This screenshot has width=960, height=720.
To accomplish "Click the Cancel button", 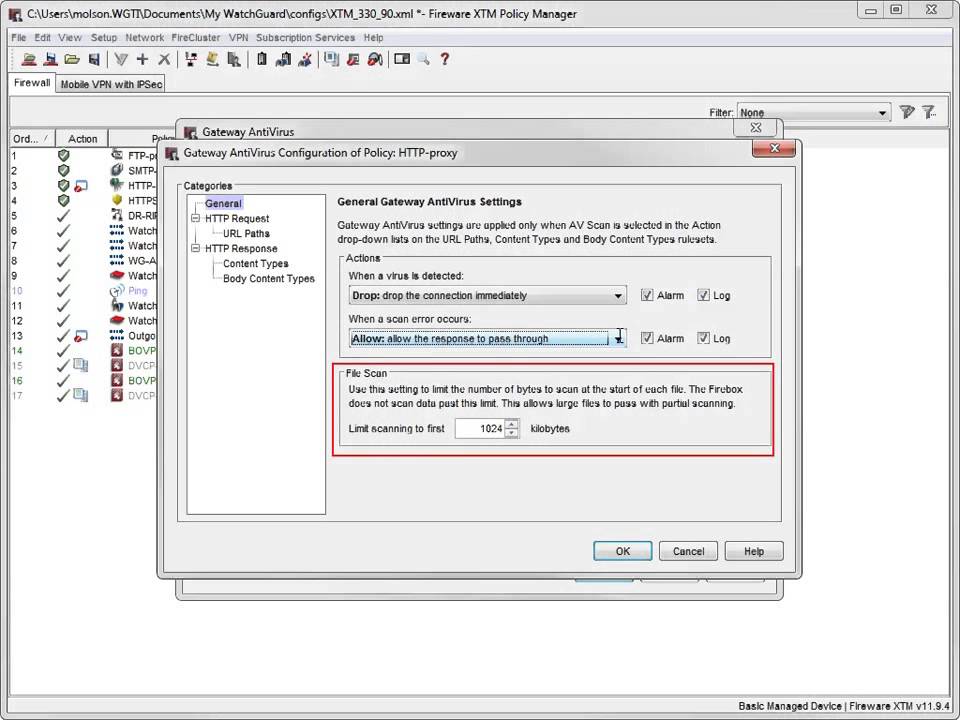I will 688,551.
